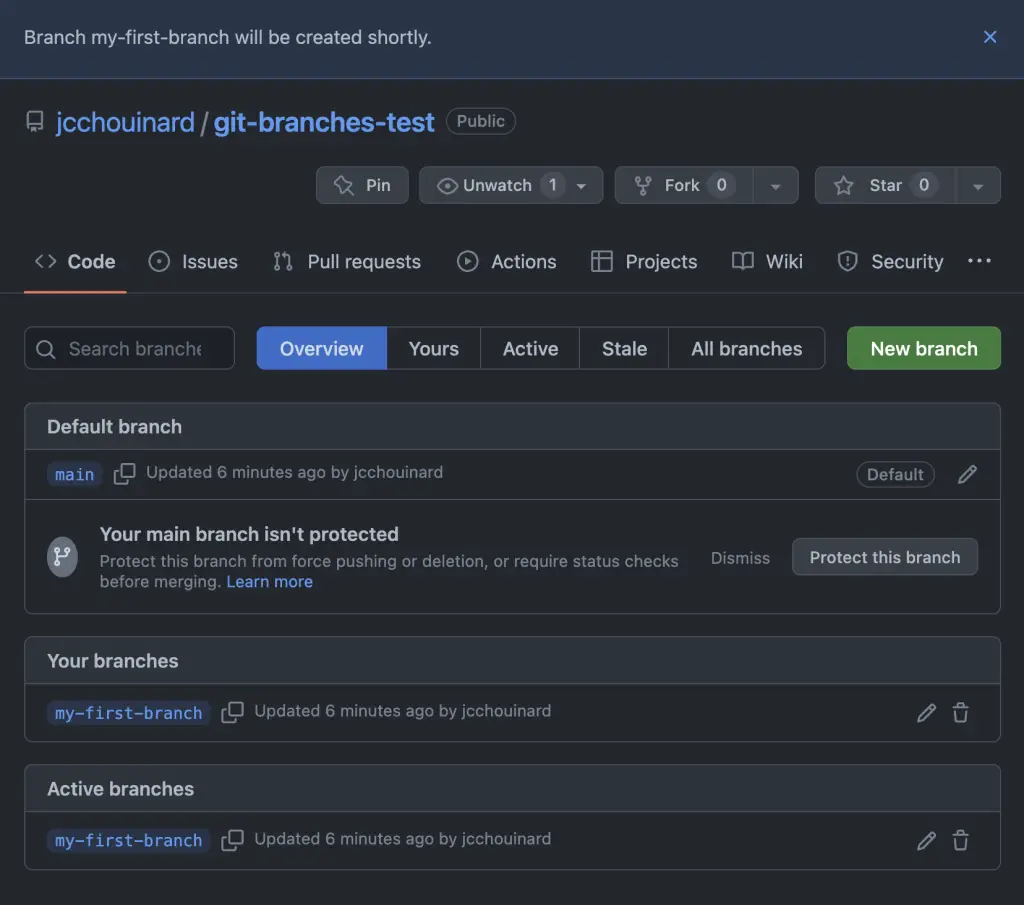The height and width of the screenshot is (905, 1024).
Task: Open the Wiki tab
Action: tap(767, 262)
